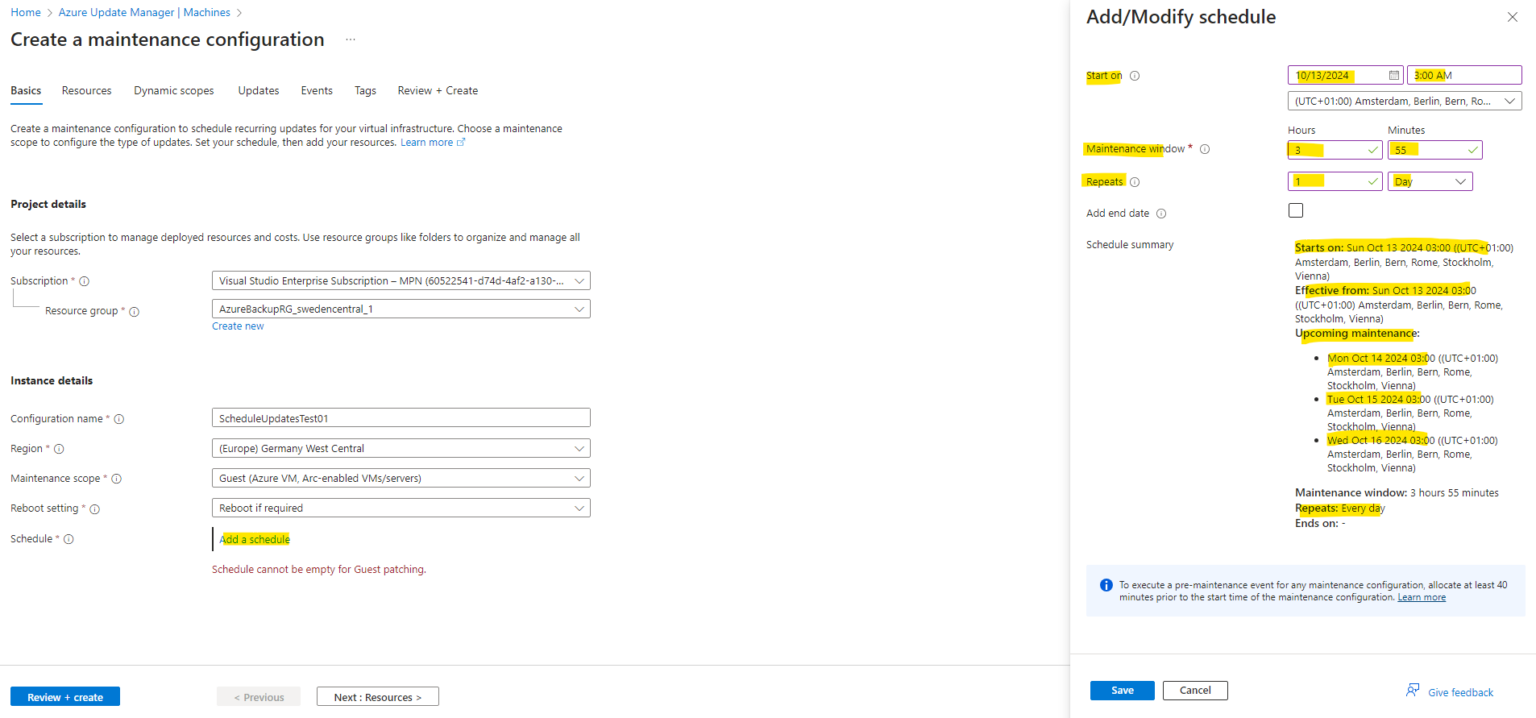Image resolution: width=1536 pixels, height=718 pixels.
Task: Click the info icon next to Reboot setting
Action: tap(95, 509)
